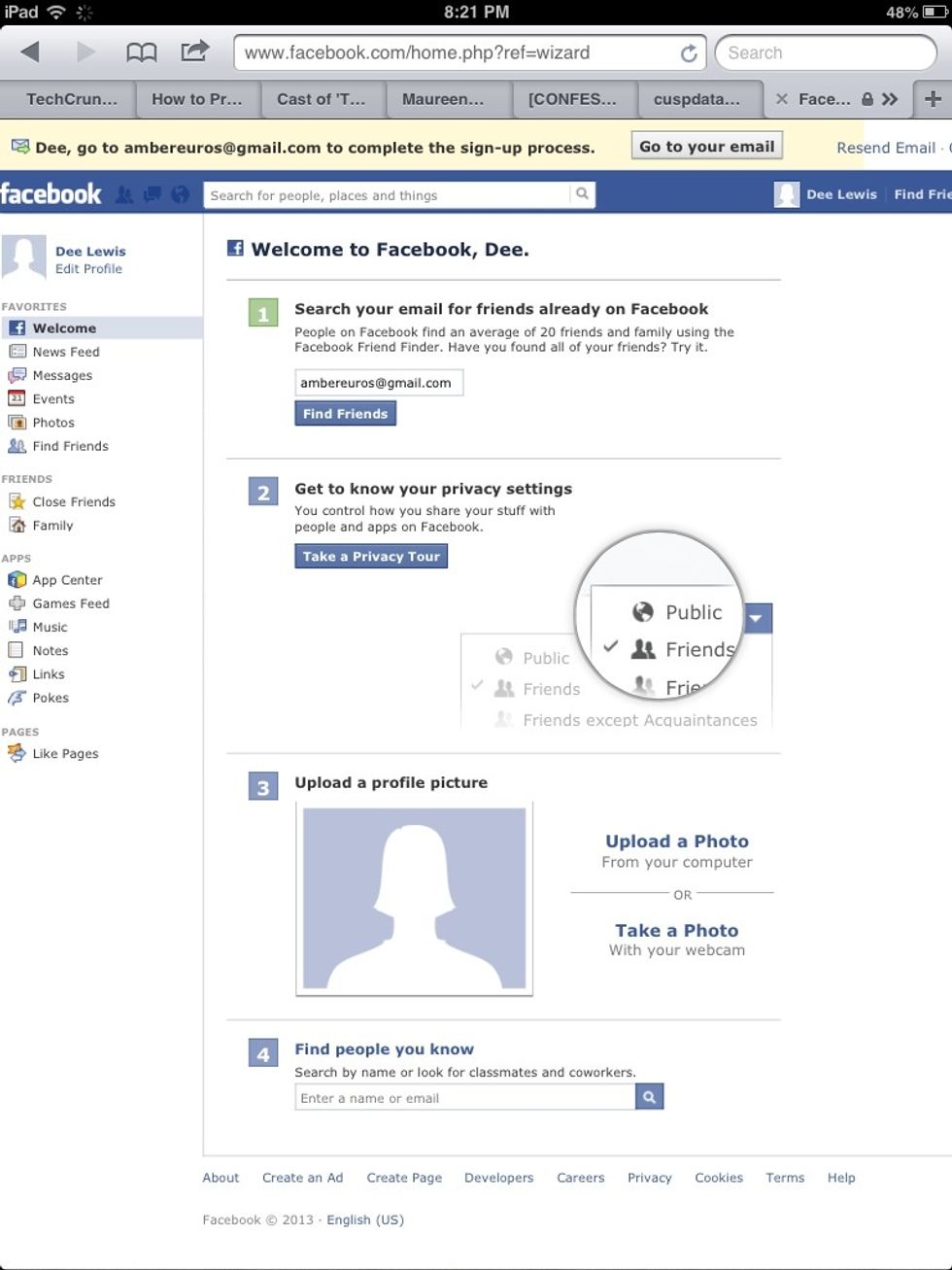Click Dee Lewis name in header
Viewport: 952px width, 1270px height.
coord(841,194)
